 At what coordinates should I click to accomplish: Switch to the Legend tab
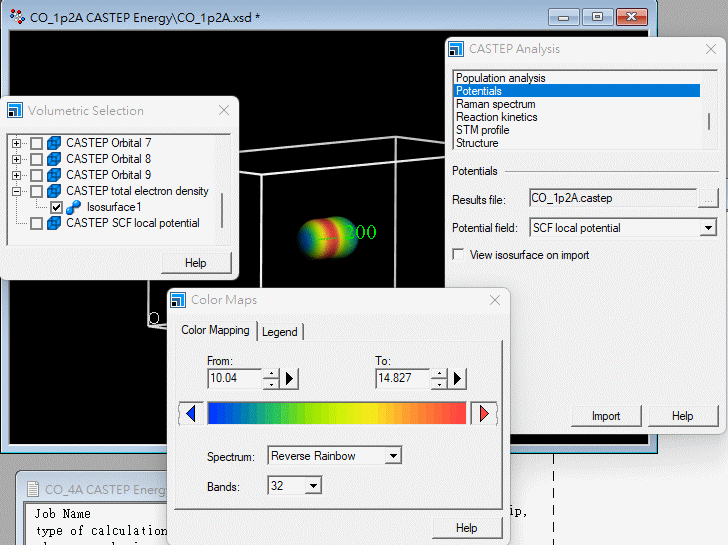(x=280, y=332)
